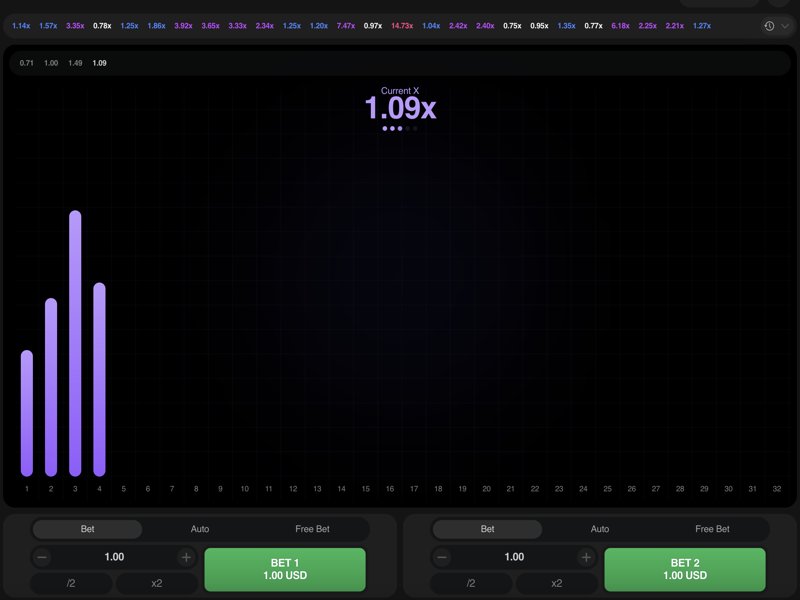Switch to the Auto tab in the BET 2 panel
The width and height of the screenshot is (800, 600).
(x=600, y=529)
